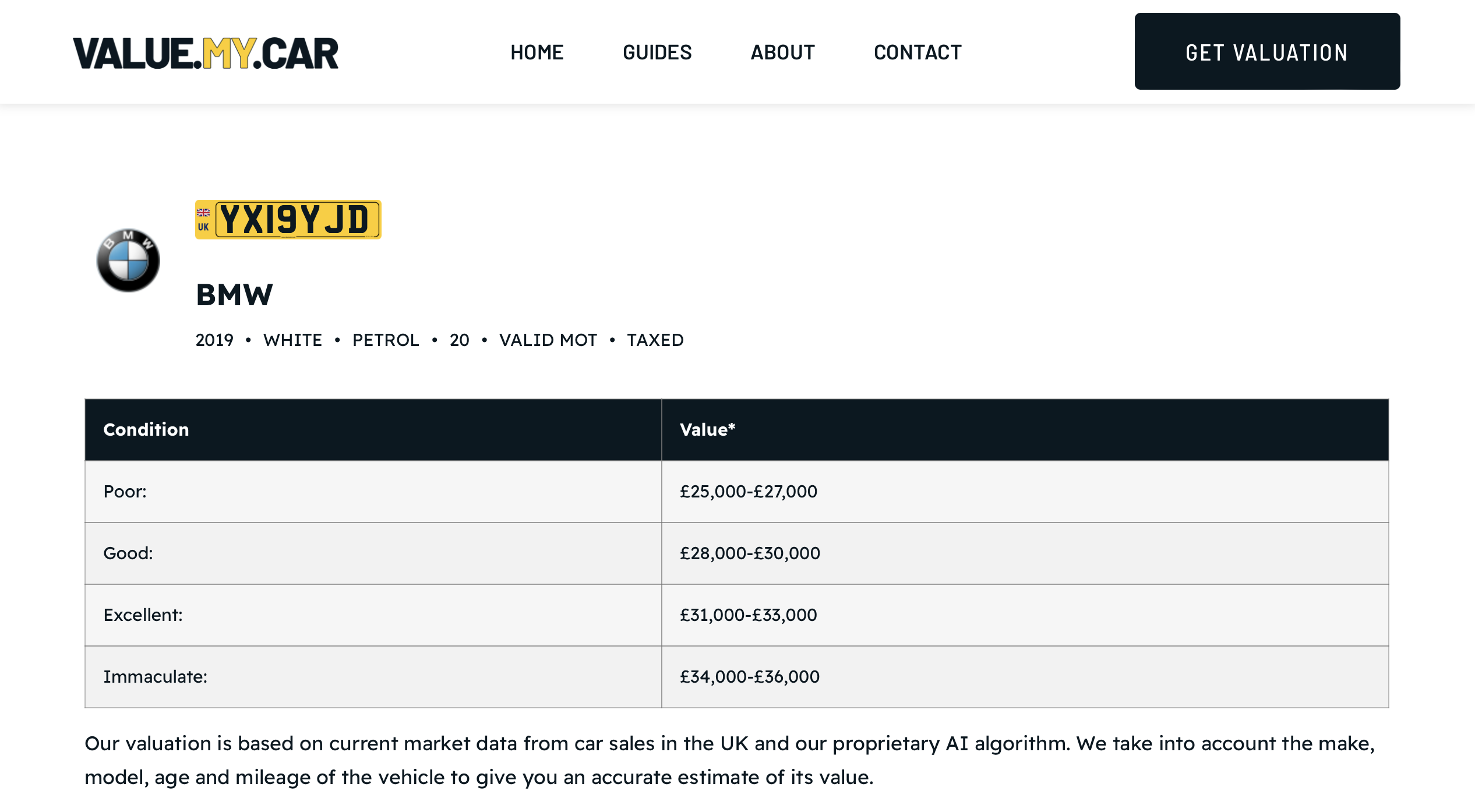Click the BMW roundel logo
Viewport: 1475px width, 812px height.
[128, 260]
